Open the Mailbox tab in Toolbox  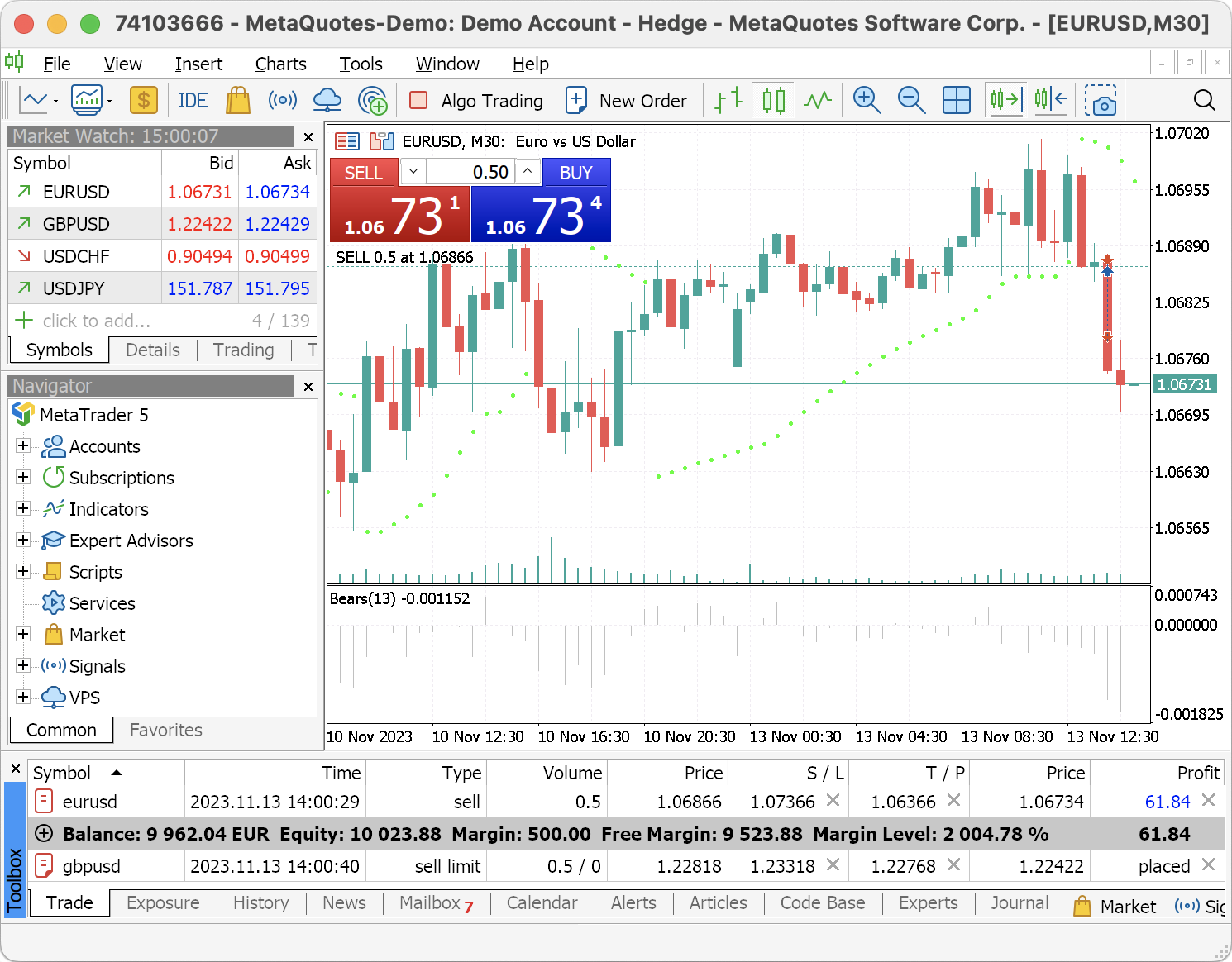[437, 902]
